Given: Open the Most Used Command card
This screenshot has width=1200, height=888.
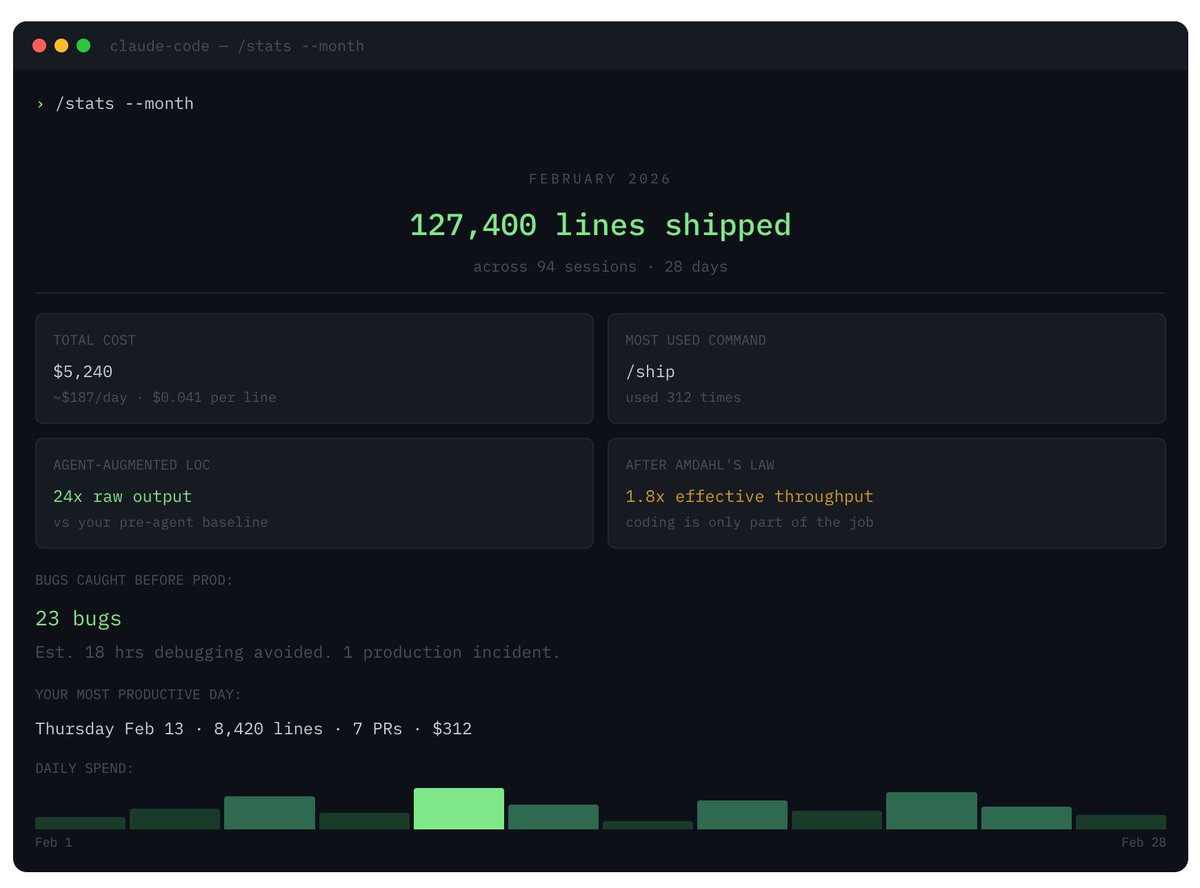Looking at the screenshot, I should point(886,368).
